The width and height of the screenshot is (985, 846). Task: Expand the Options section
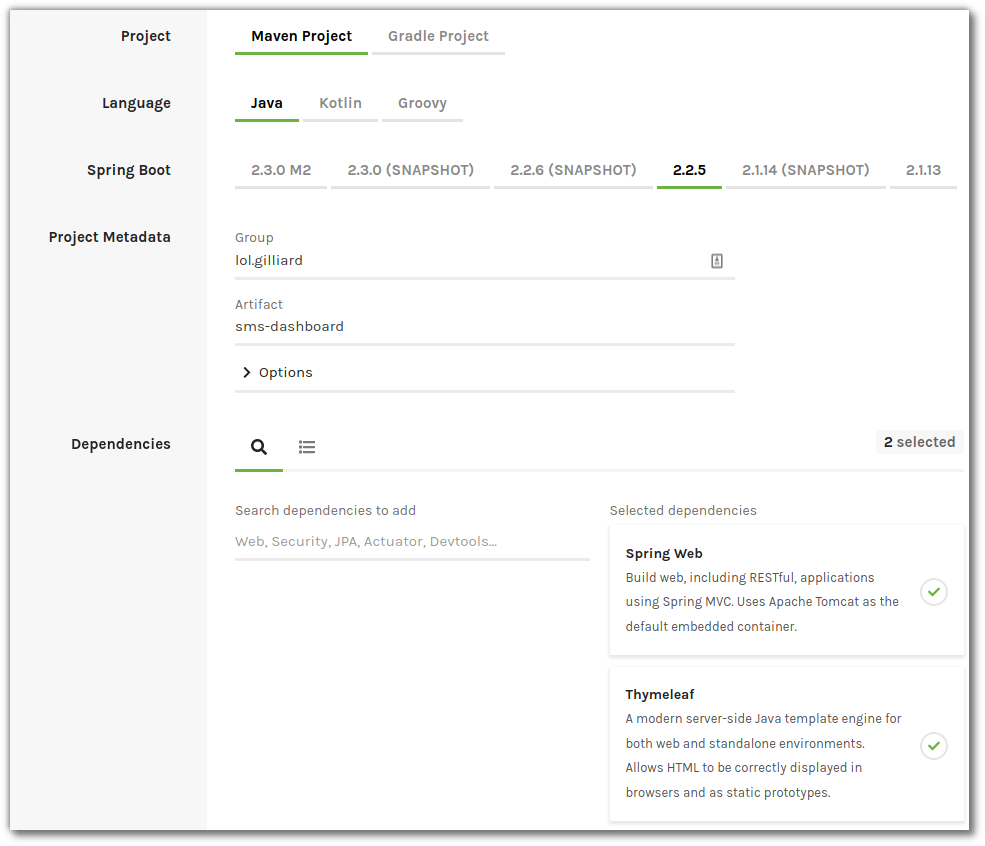tap(277, 372)
